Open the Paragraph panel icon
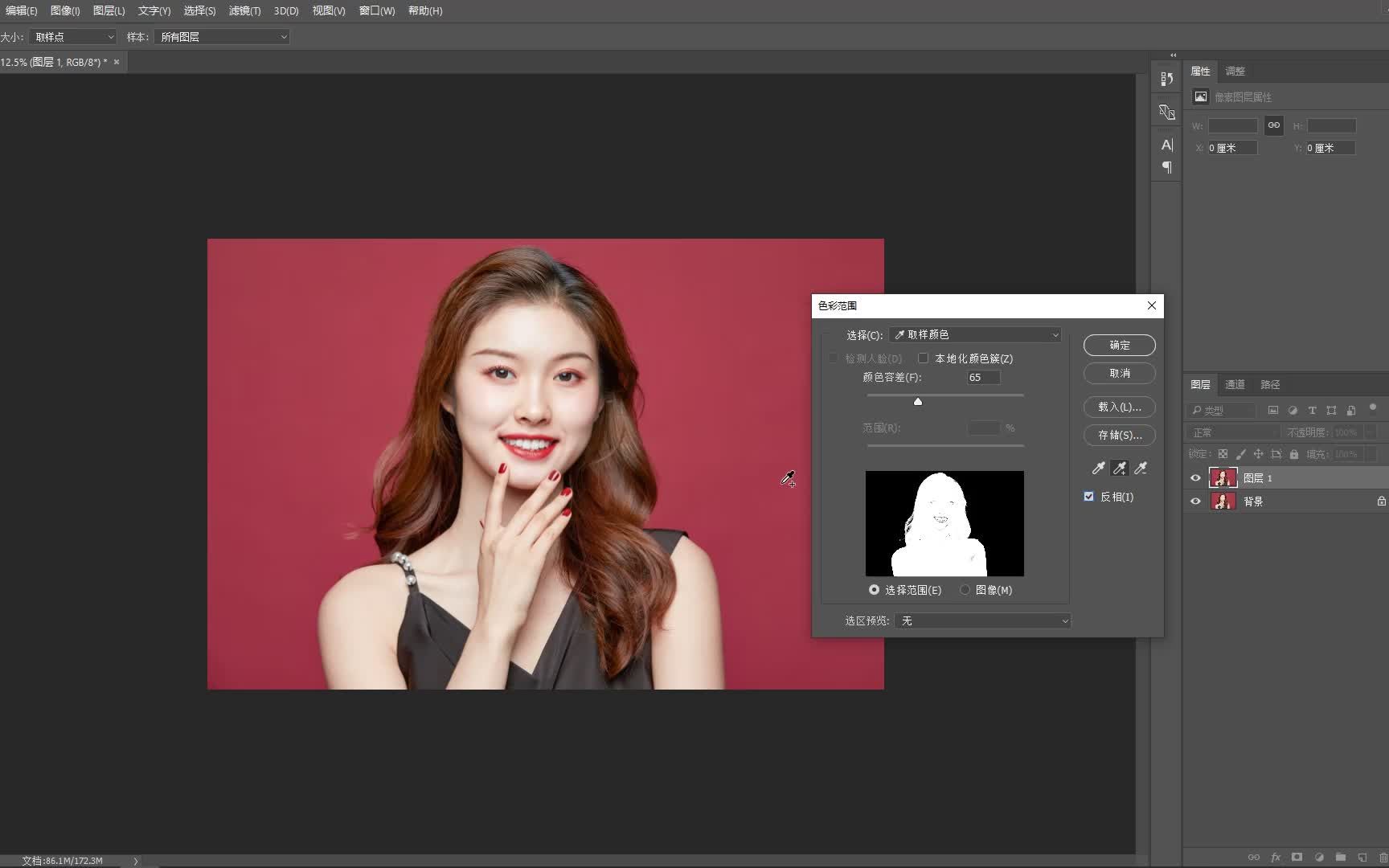The height and width of the screenshot is (868, 1389). tap(1166, 167)
